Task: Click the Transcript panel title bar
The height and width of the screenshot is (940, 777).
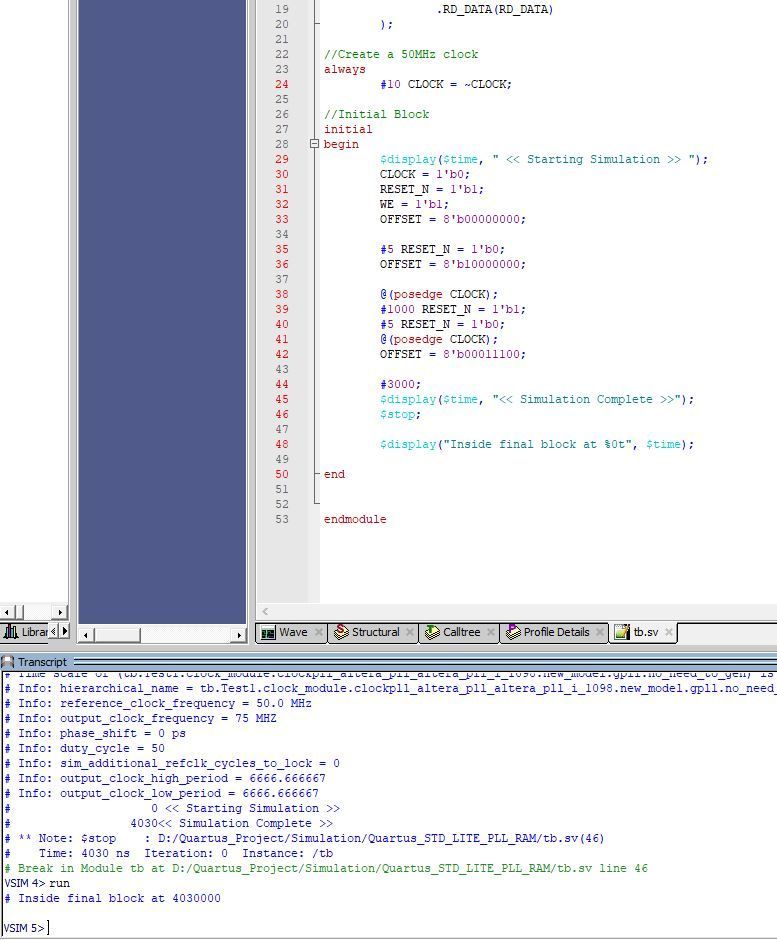Action: coord(388,662)
